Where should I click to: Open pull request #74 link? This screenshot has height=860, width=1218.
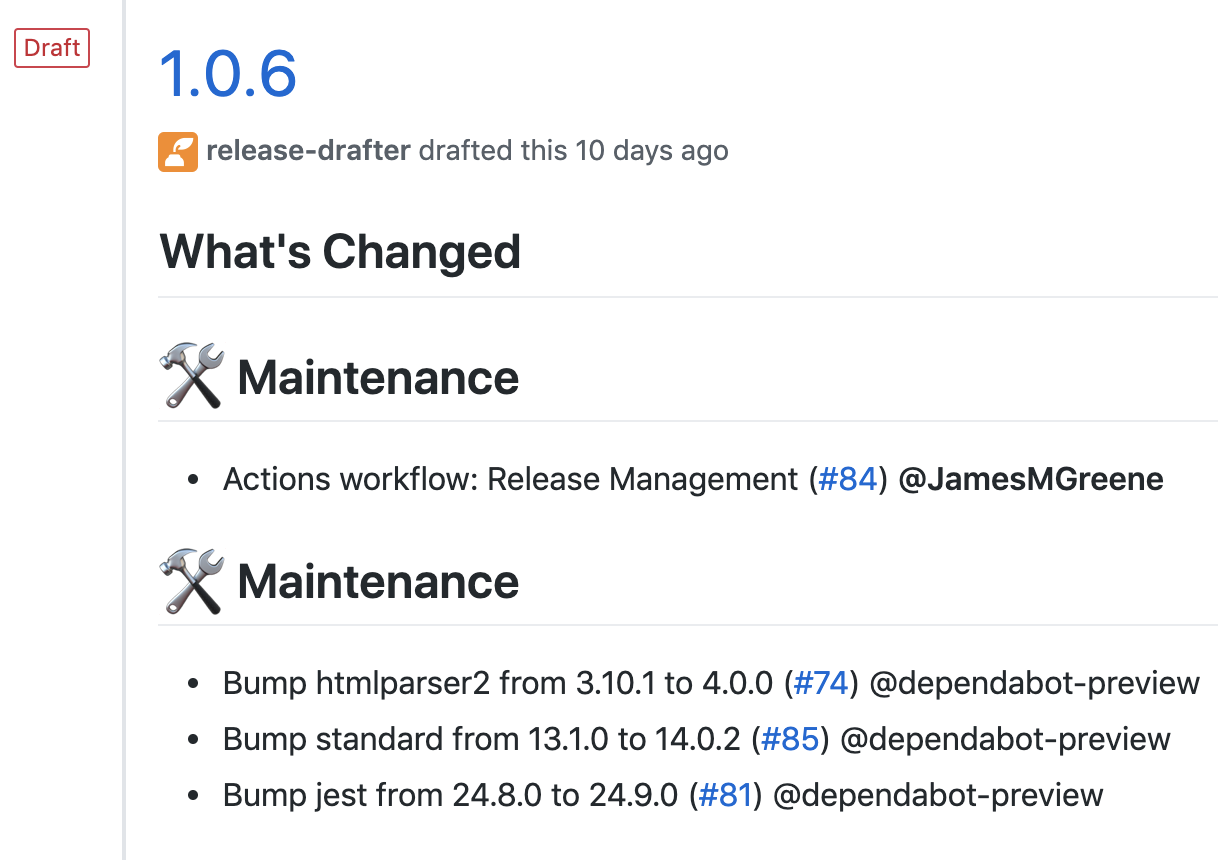click(x=820, y=683)
